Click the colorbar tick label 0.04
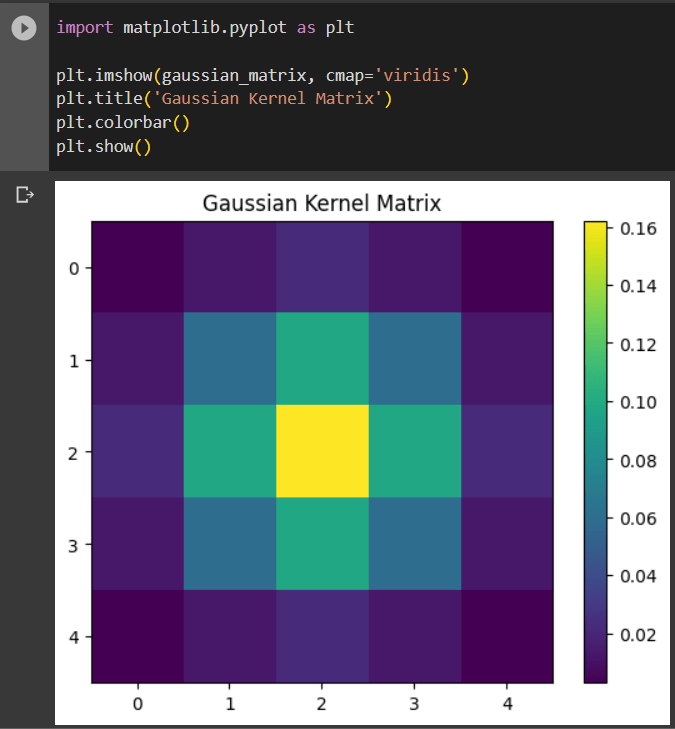Image resolution: width=675 pixels, height=729 pixels. [x=638, y=577]
